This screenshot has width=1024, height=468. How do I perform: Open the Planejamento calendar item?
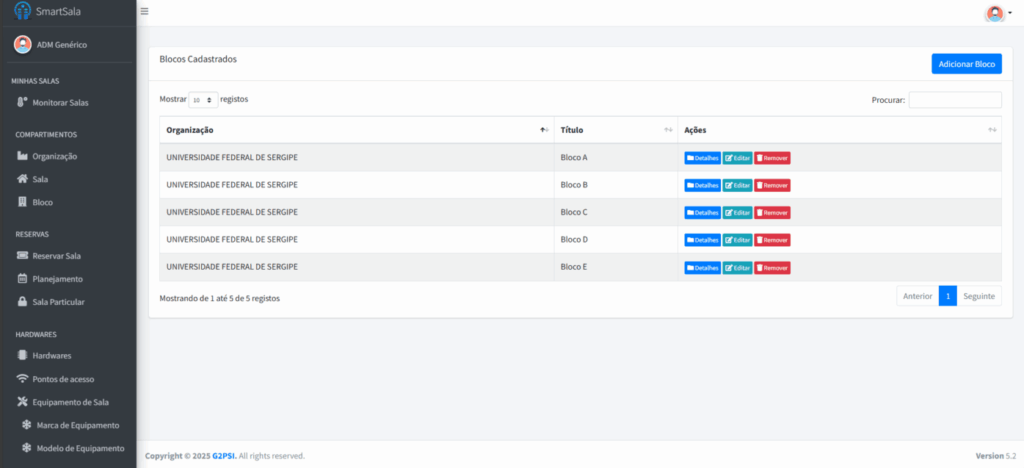57,278
